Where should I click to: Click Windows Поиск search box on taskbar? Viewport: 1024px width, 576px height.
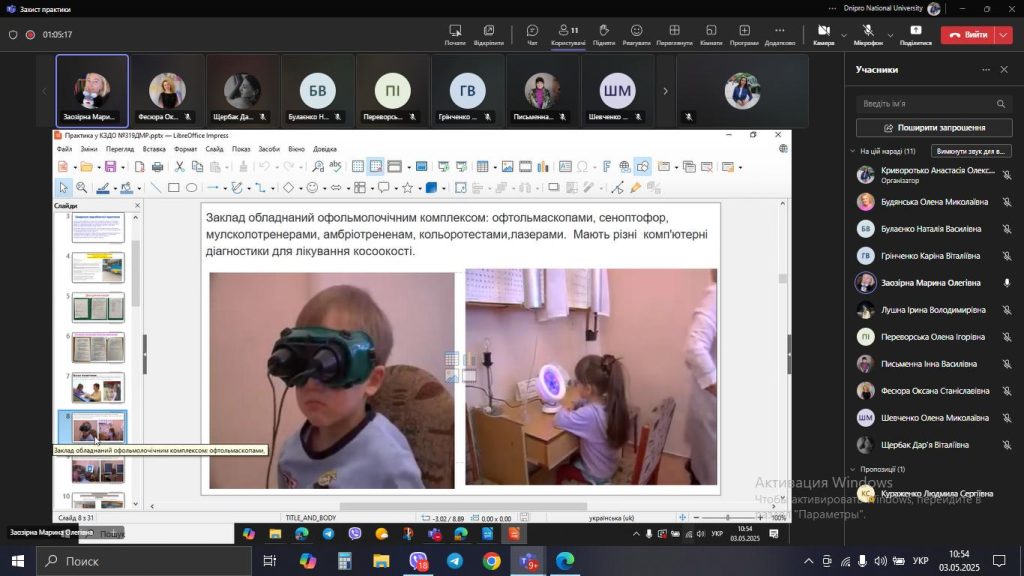tap(144, 561)
